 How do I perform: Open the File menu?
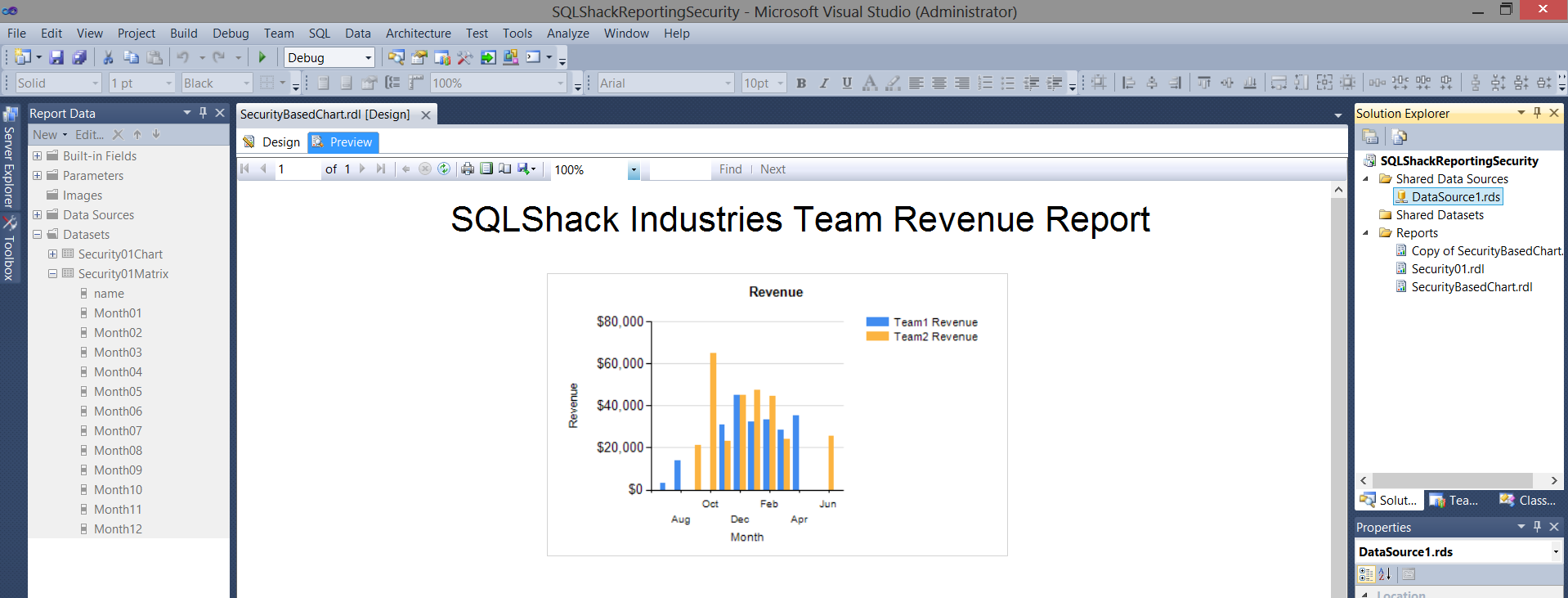[x=16, y=33]
